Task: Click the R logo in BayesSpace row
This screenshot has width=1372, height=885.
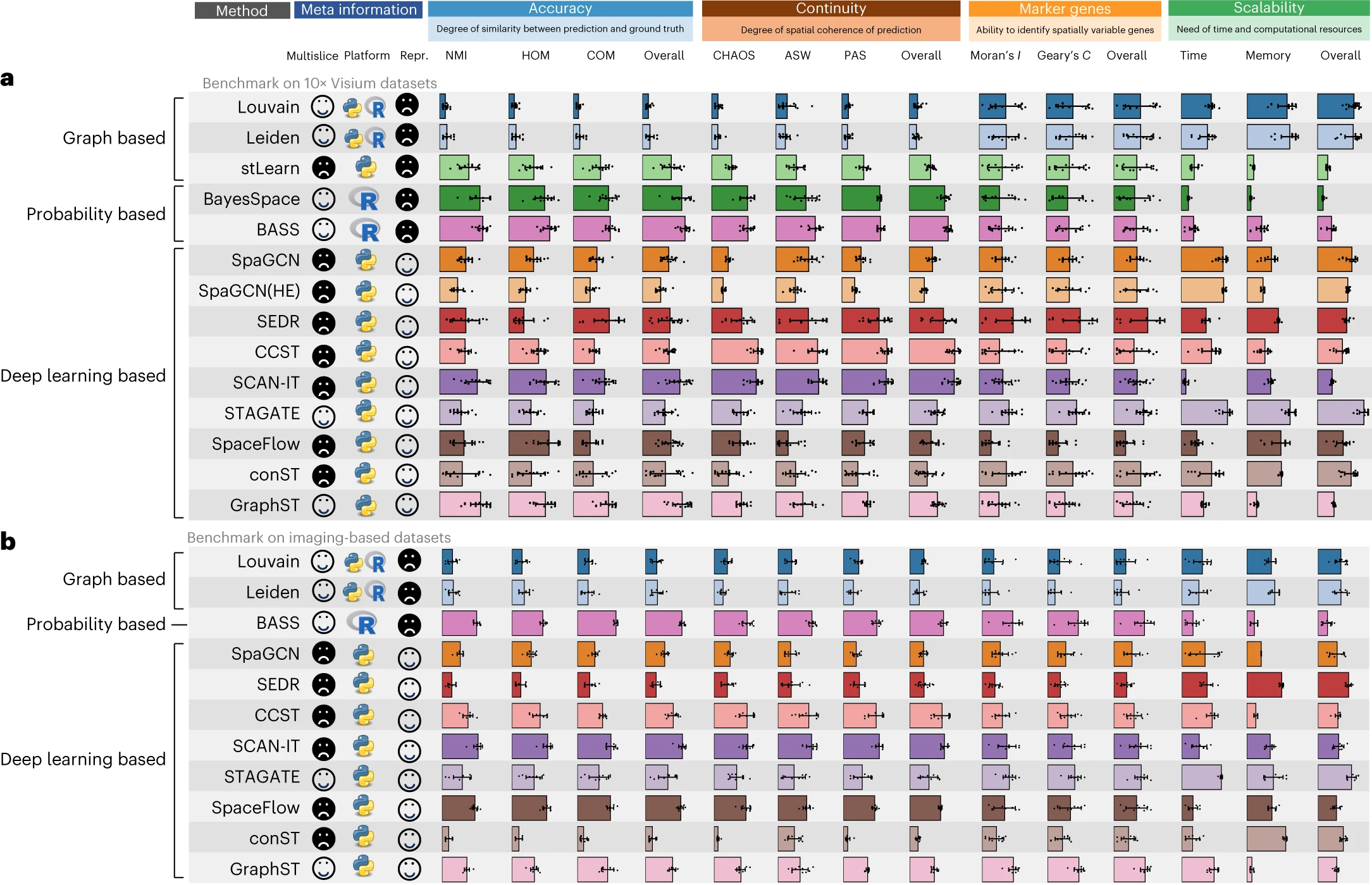Action: tap(365, 199)
